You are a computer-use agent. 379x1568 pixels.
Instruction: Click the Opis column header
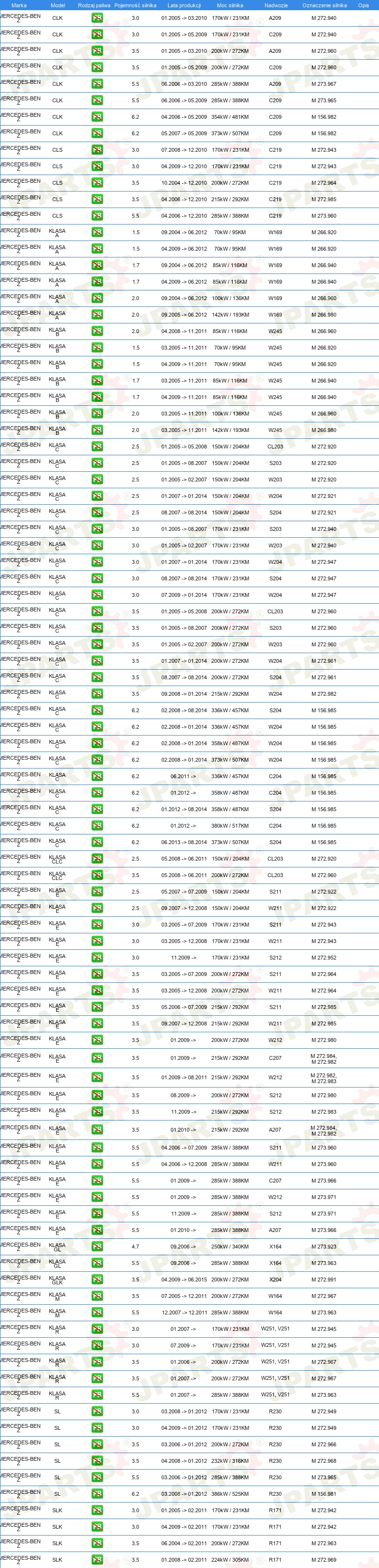click(x=363, y=5)
